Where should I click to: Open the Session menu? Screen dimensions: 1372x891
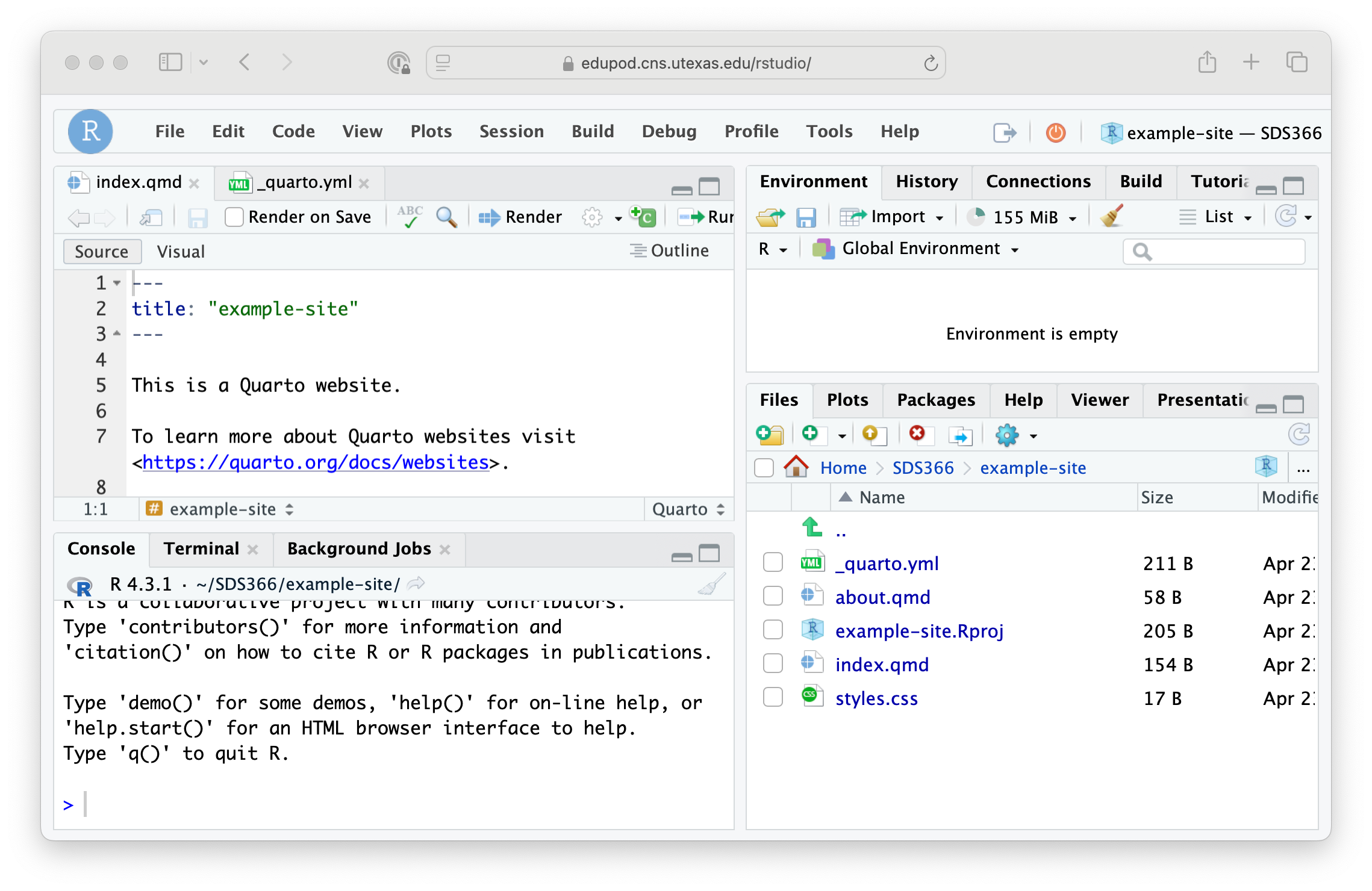click(x=511, y=131)
